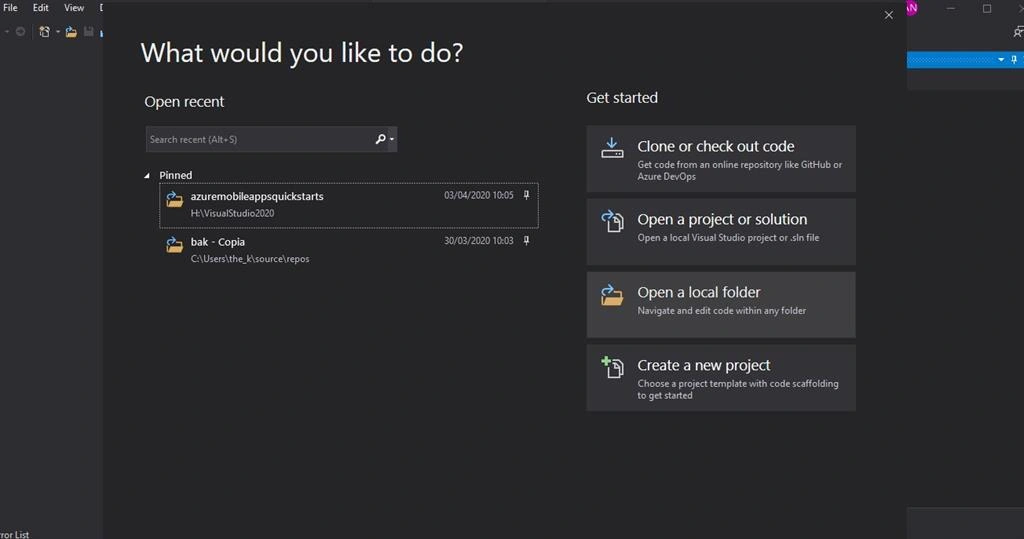Click folder icon of bak - Copia
1024x539 pixels.
174,244
